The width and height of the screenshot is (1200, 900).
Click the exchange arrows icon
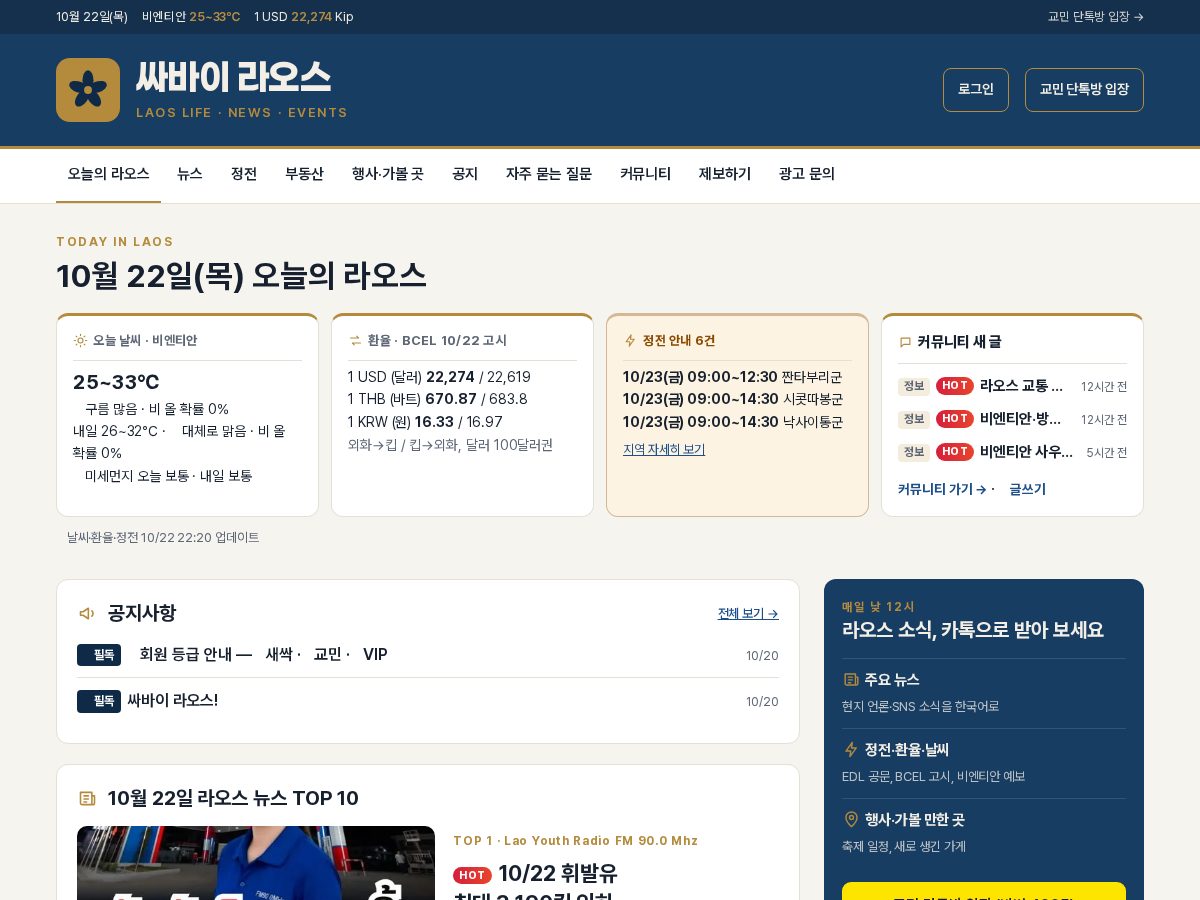[x=355, y=341]
